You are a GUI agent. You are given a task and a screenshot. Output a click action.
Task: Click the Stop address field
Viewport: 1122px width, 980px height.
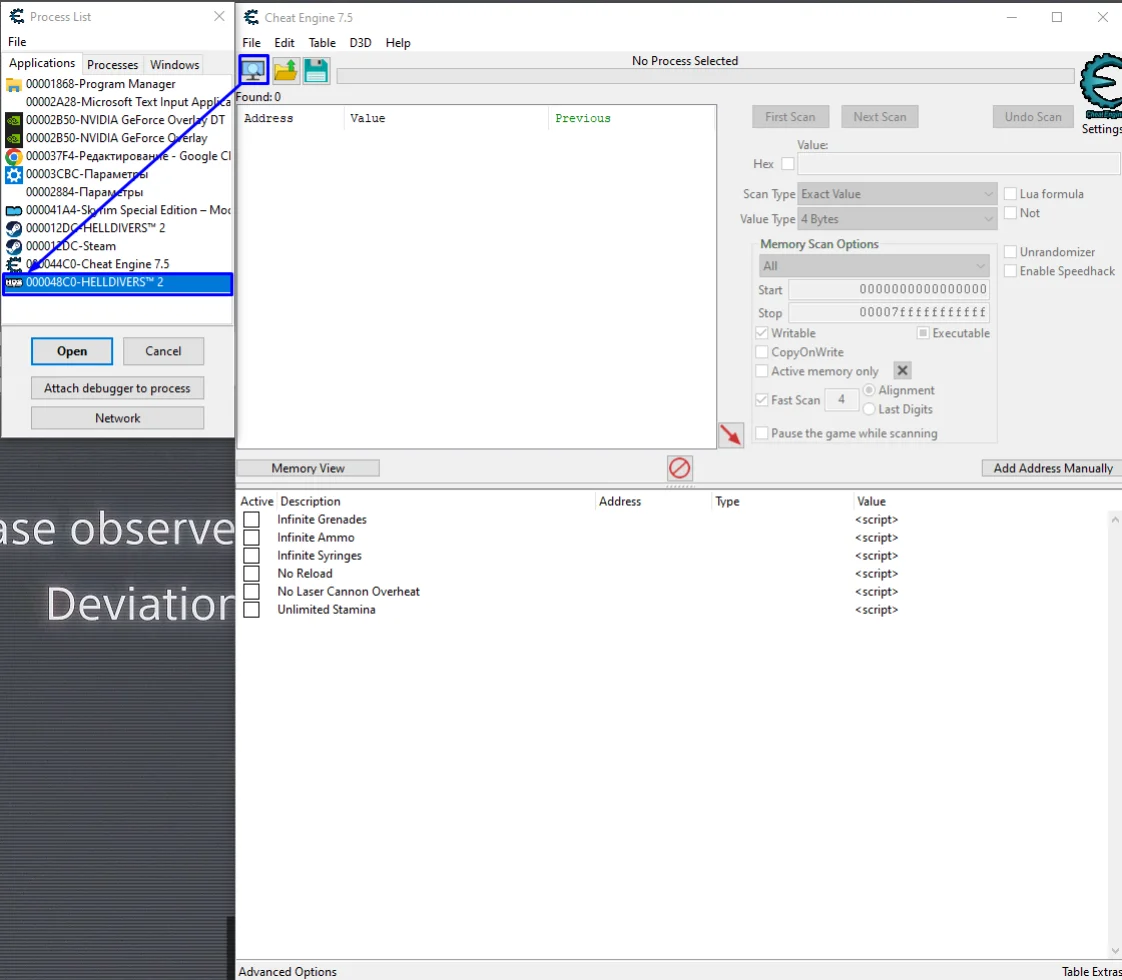coord(889,313)
